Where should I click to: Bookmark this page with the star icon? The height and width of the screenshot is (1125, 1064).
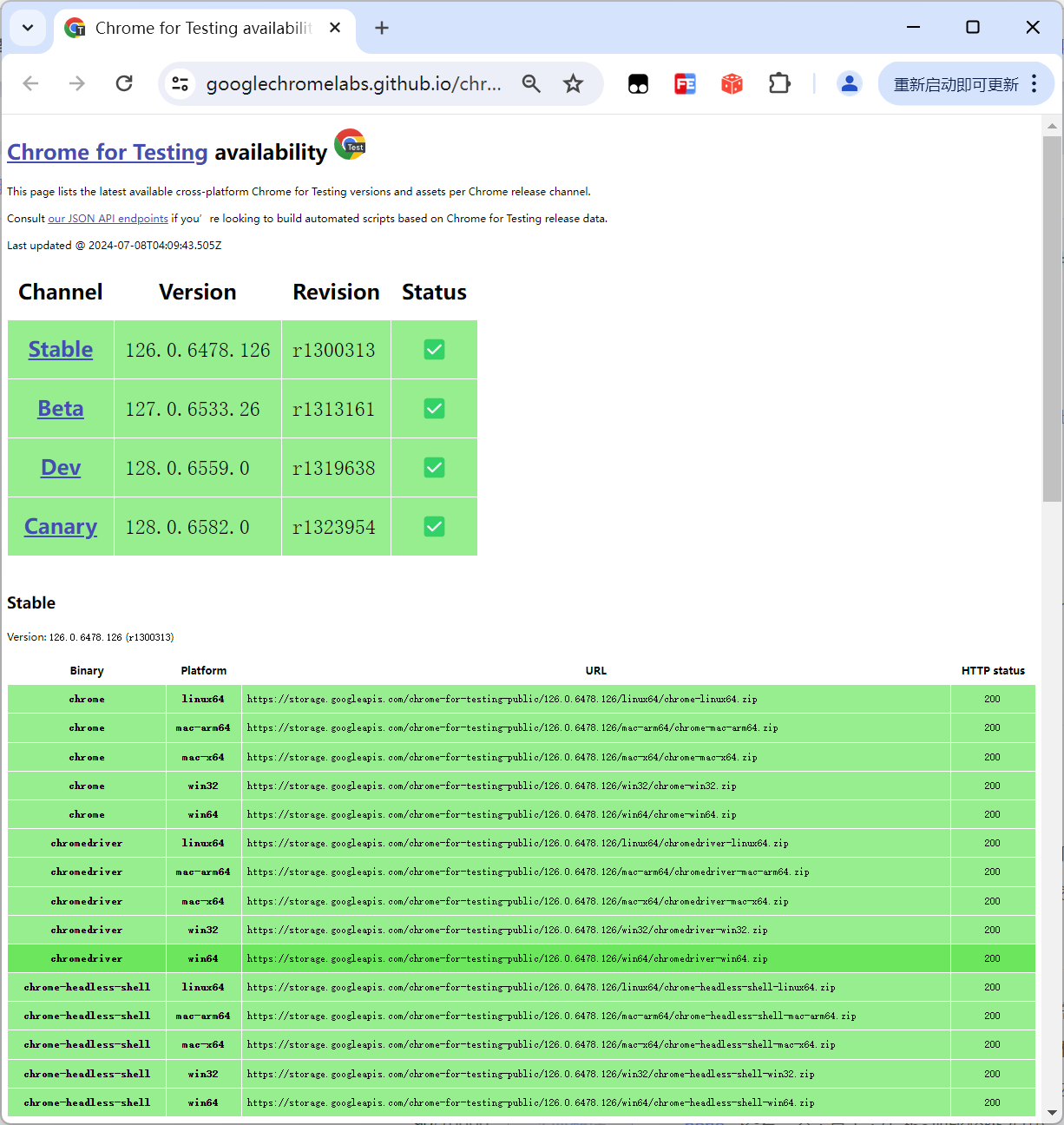tap(573, 83)
